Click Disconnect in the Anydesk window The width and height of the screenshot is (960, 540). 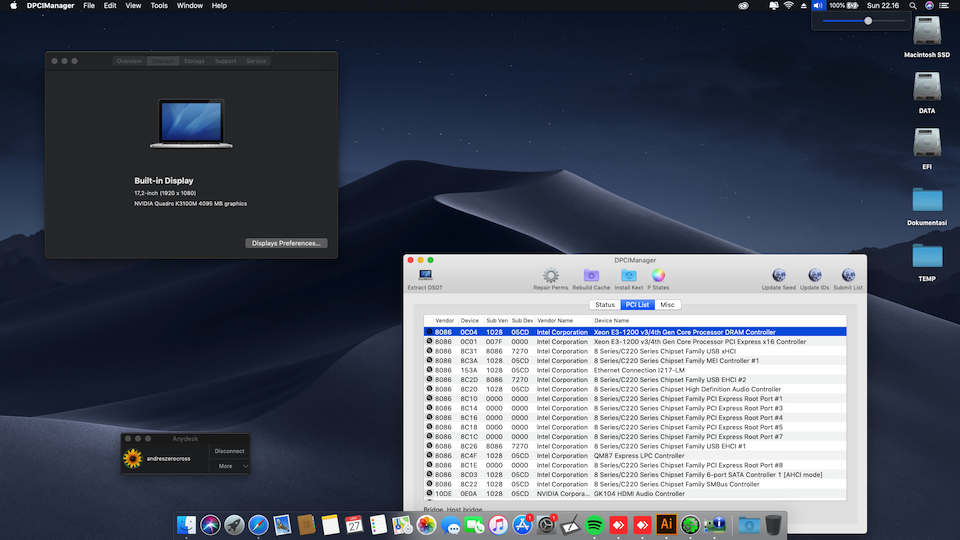click(x=230, y=451)
